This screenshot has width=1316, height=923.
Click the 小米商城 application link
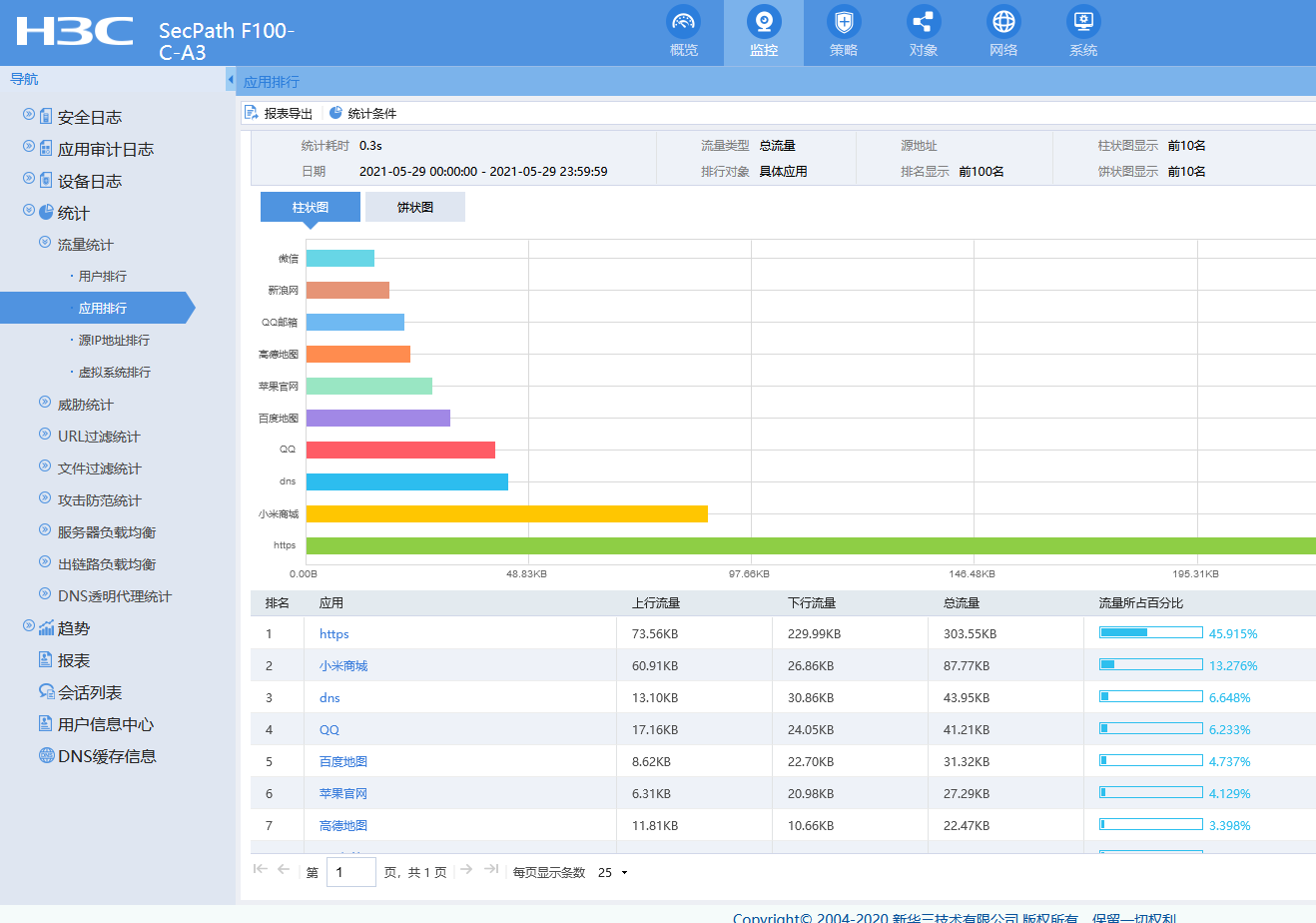click(343, 665)
